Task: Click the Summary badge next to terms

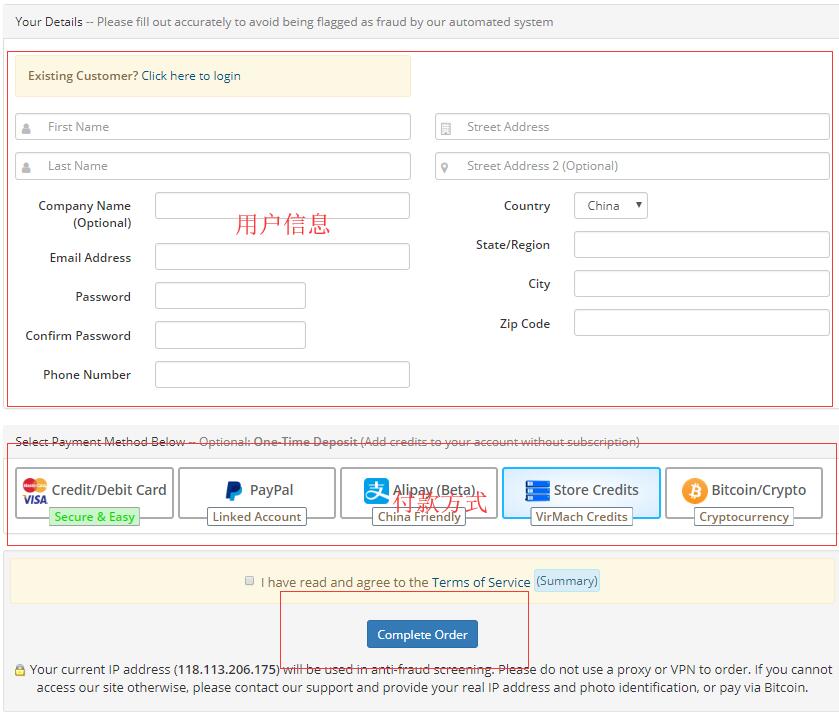Action: pyautogui.click(x=567, y=581)
